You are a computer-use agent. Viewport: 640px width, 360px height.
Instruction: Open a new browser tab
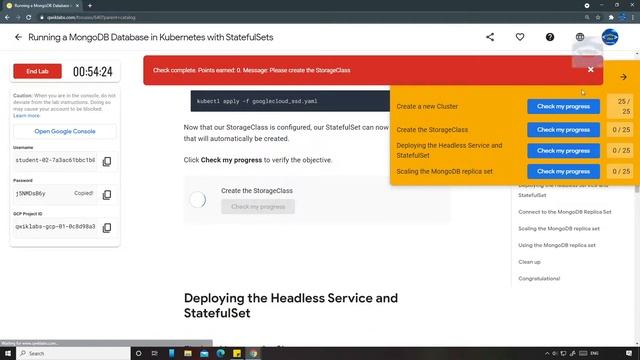point(90,6)
